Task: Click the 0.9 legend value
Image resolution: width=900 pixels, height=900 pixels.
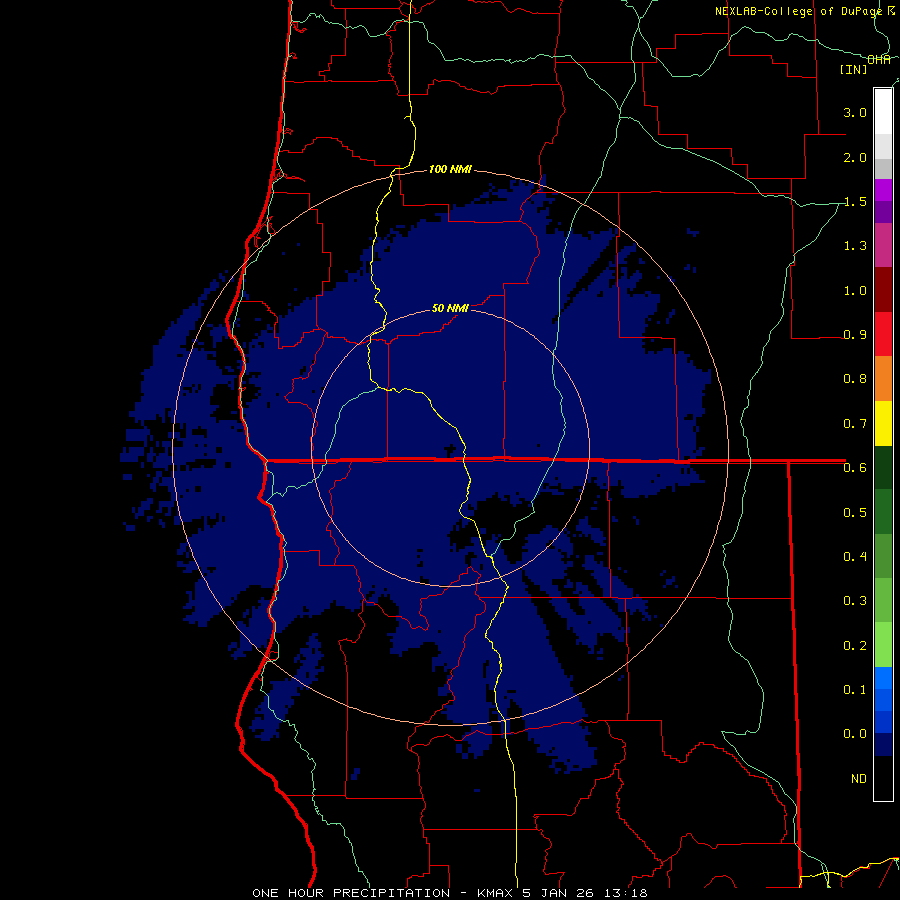Action: click(x=855, y=335)
